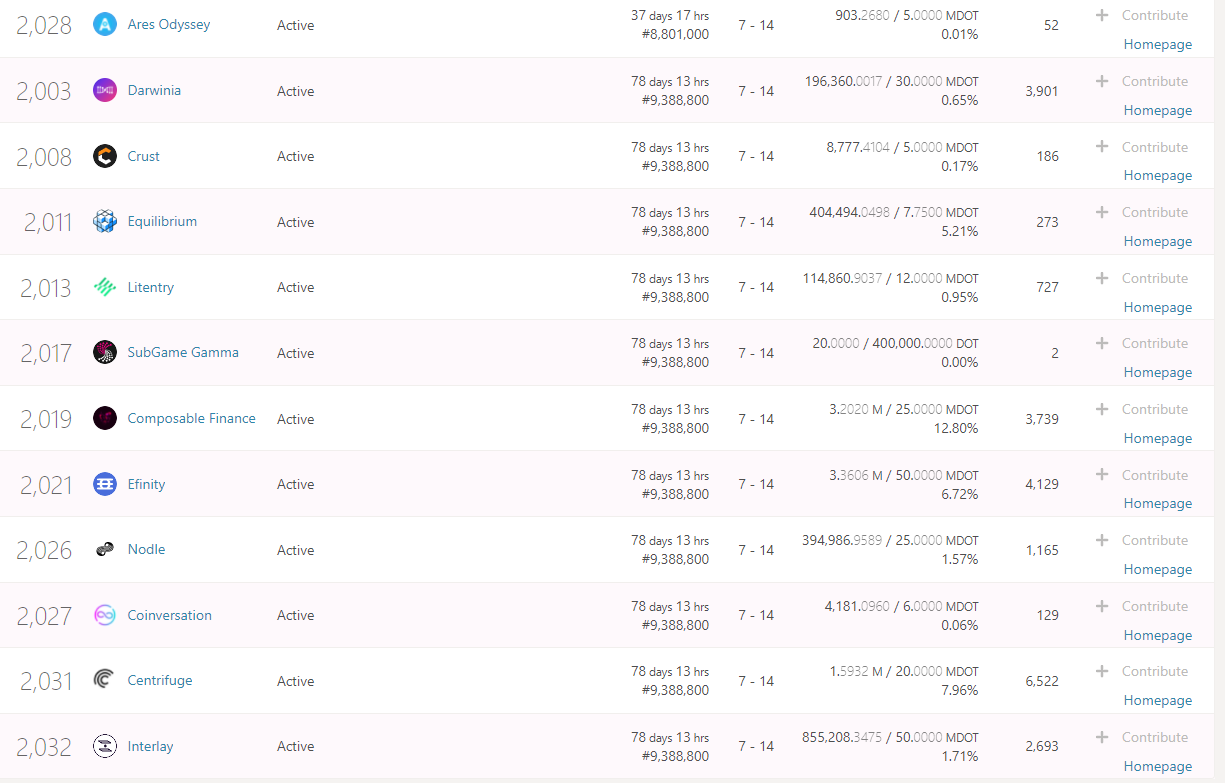Click the SubGame Gamma logo icon

click(105, 353)
